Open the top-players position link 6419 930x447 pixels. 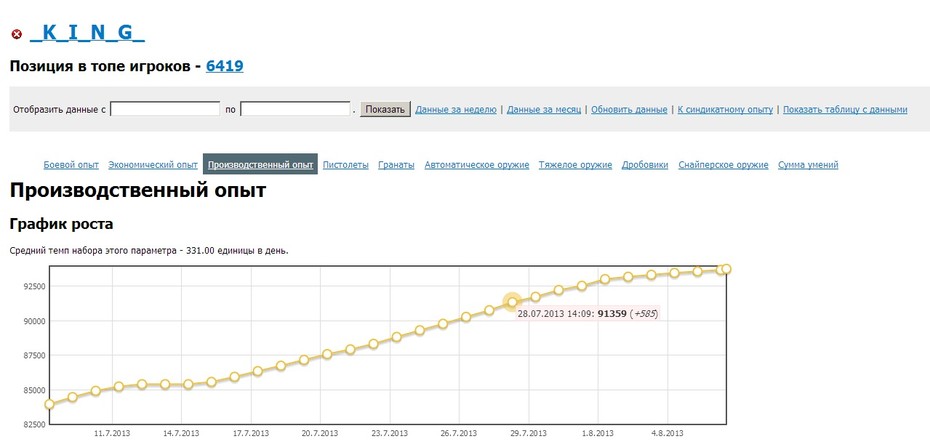pos(225,66)
